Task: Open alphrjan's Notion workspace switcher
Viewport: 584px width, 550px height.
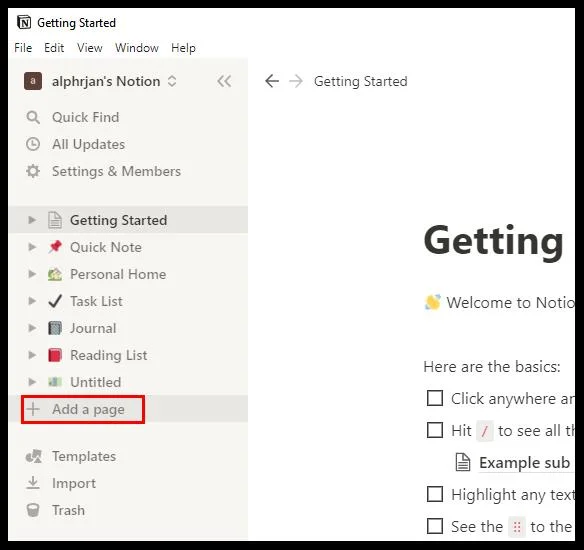Action: (x=100, y=81)
